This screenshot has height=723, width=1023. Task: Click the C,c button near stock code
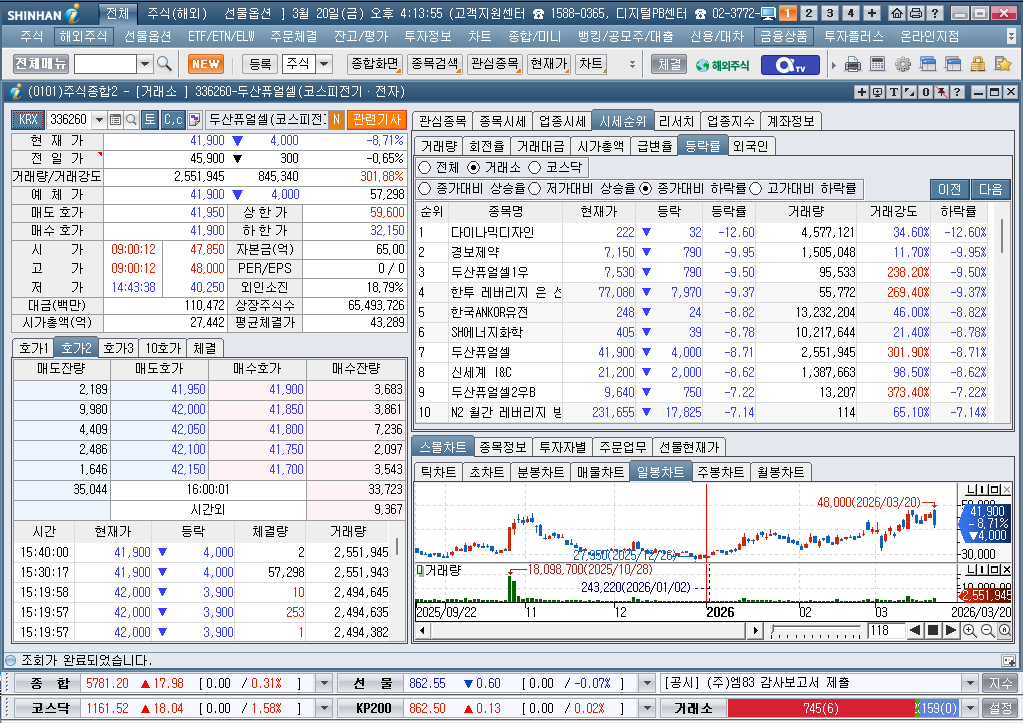click(x=173, y=119)
